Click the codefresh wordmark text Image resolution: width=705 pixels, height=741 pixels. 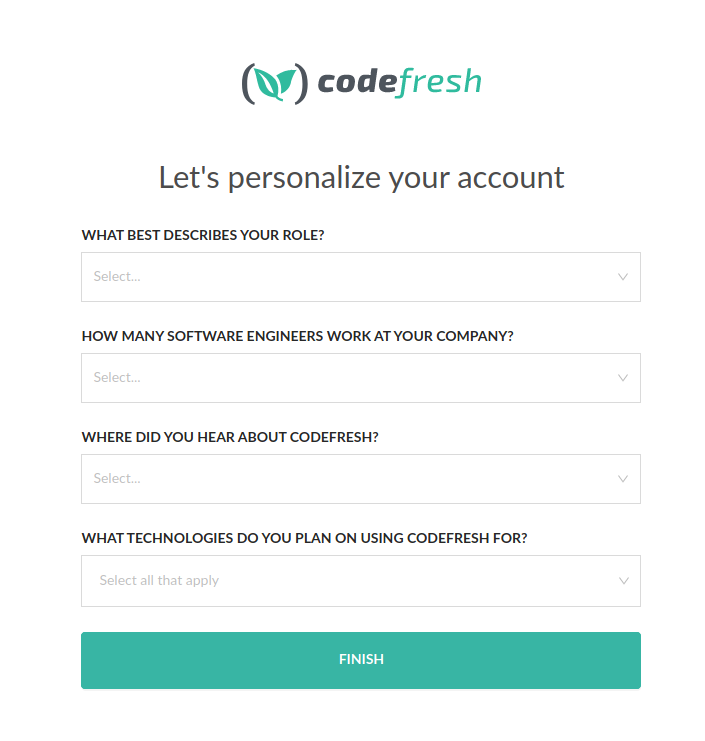(x=399, y=82)
